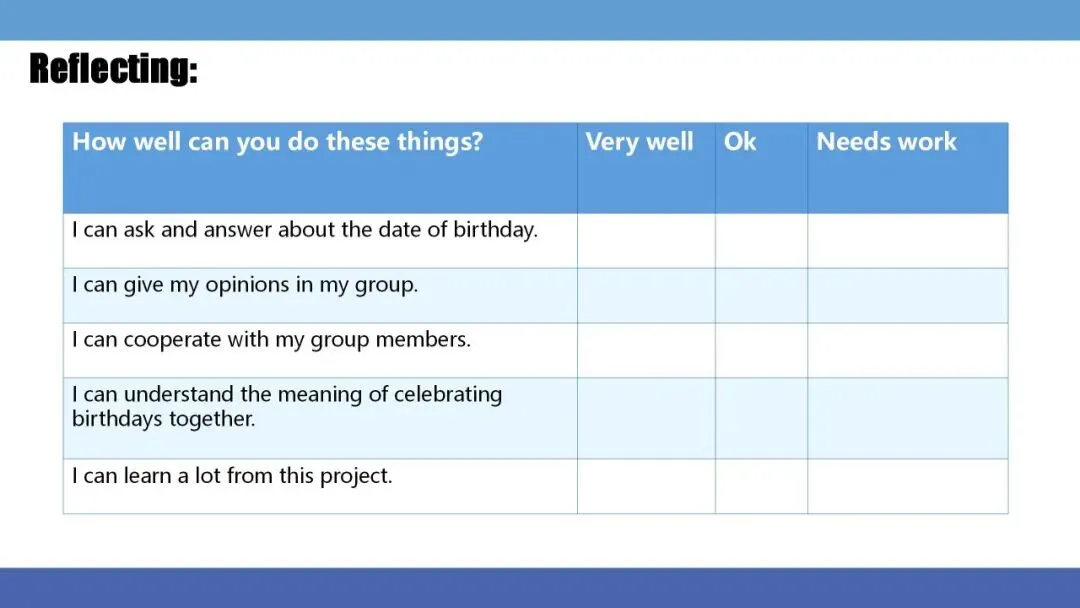
Task: Mark "Ok" for the date of birthday row
Action: (761, 241)
